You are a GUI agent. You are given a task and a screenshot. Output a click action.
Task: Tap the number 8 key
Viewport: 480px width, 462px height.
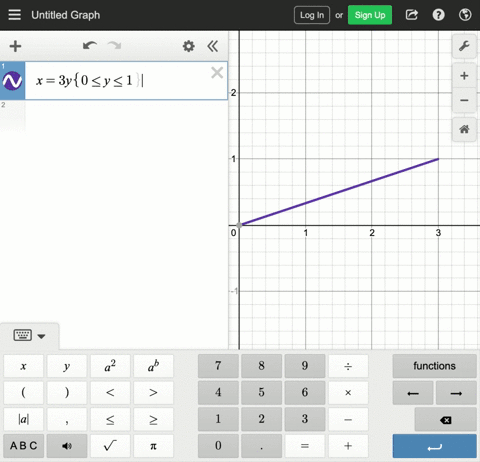pyautogui.click(x=261, y=366)
